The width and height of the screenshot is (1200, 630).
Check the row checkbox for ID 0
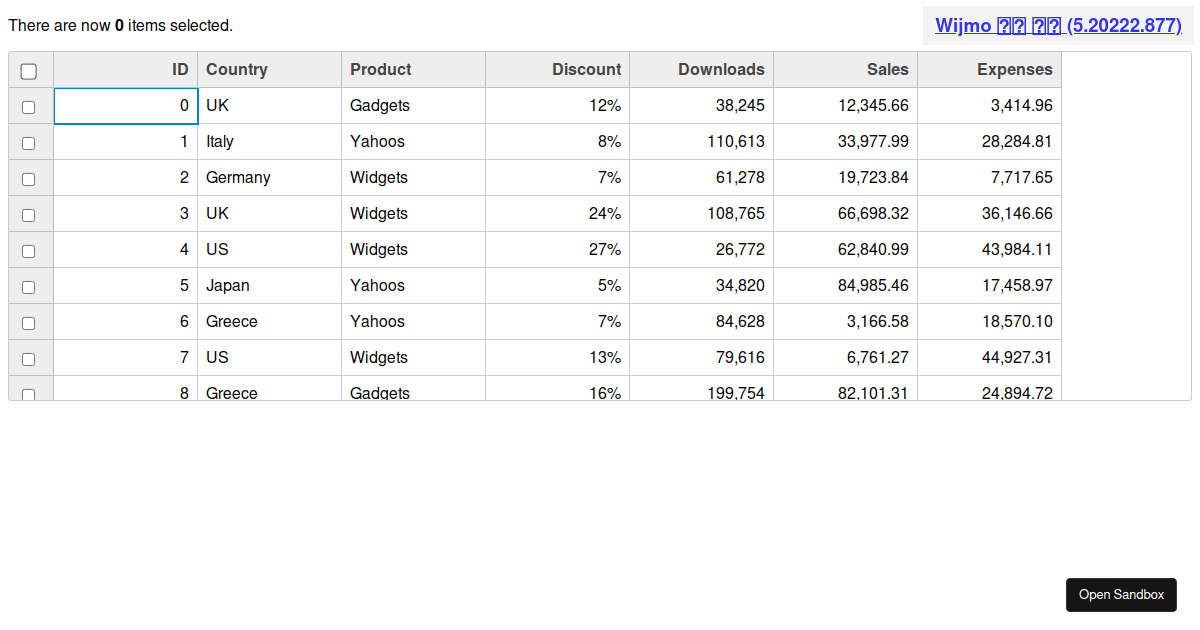(x=29, y=107)
